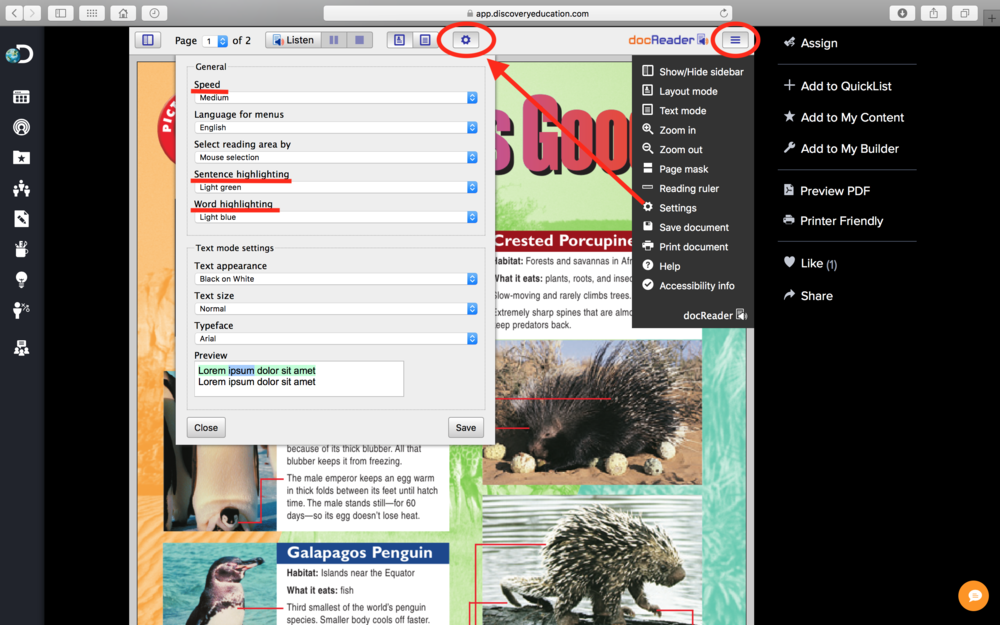Open the calendar grid sidebar icon
This screenshot has height=625, width=1000.
point(21,97)
